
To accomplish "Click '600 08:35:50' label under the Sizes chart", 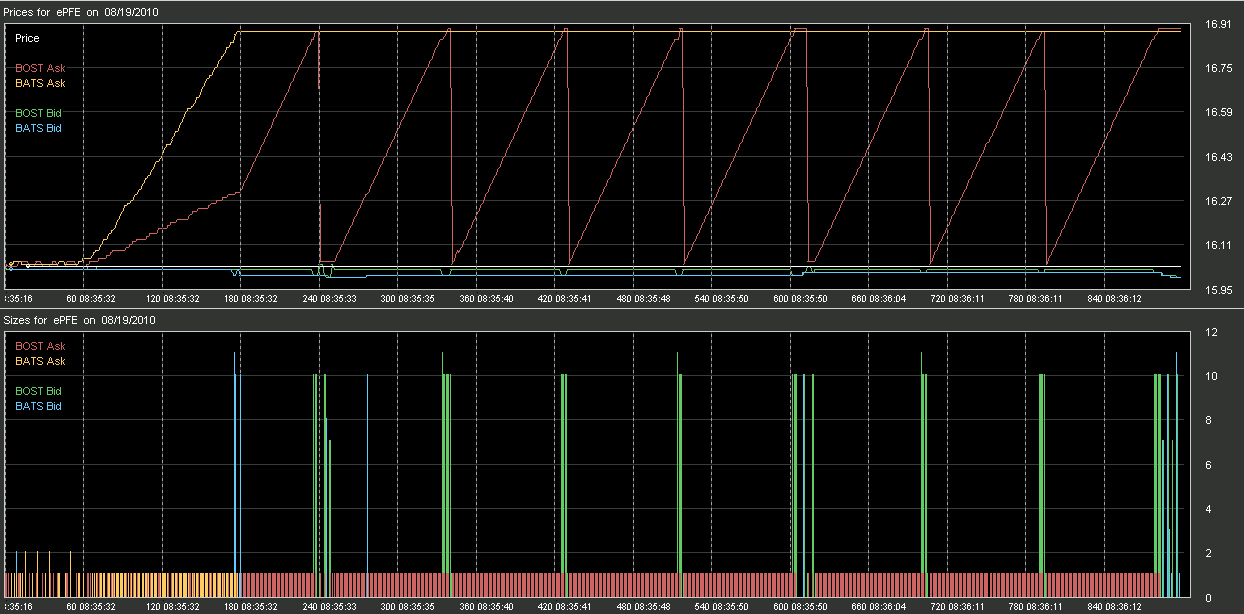I will [801, 606].
